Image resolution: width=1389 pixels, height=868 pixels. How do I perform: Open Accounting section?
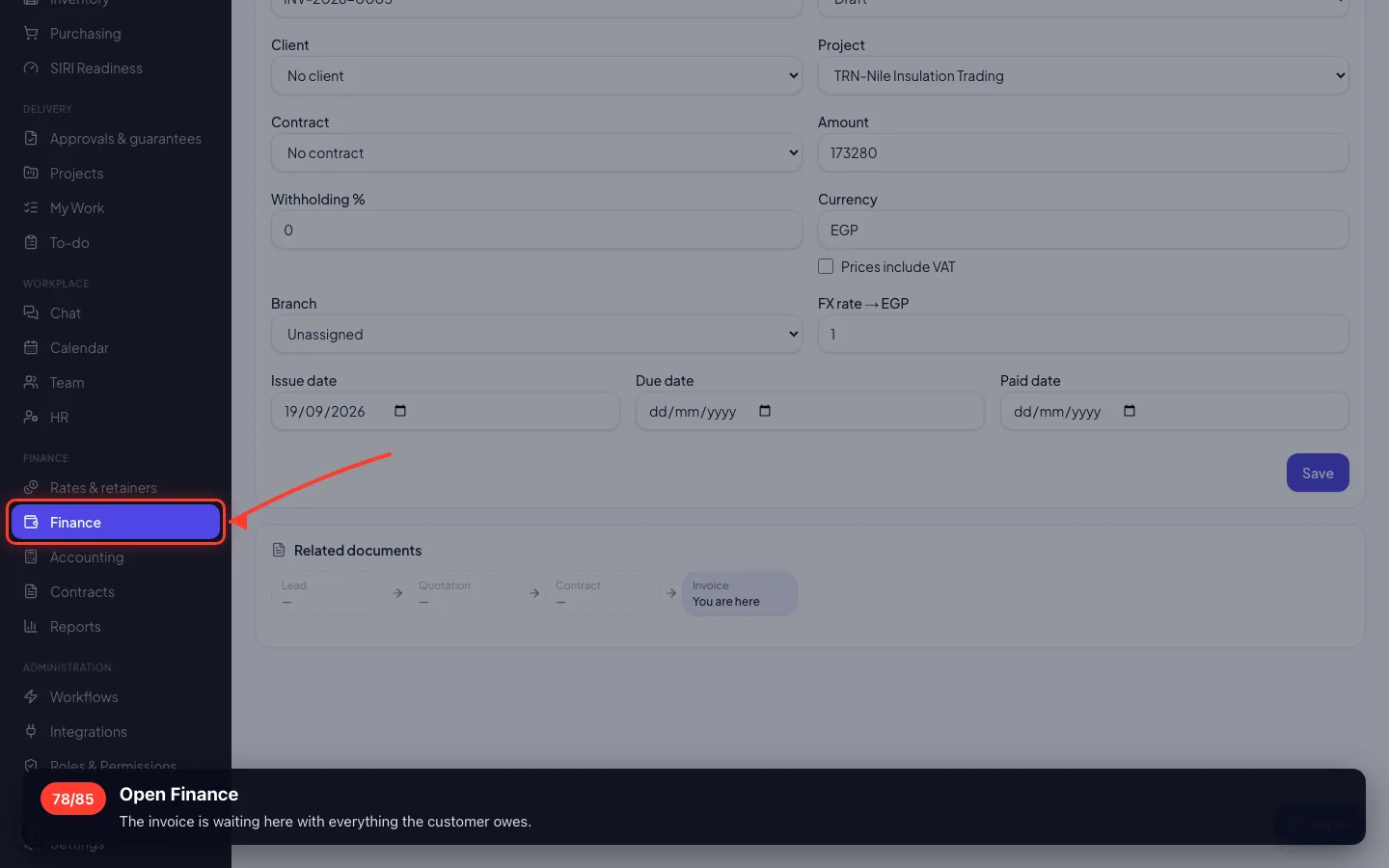pos(116,557)
